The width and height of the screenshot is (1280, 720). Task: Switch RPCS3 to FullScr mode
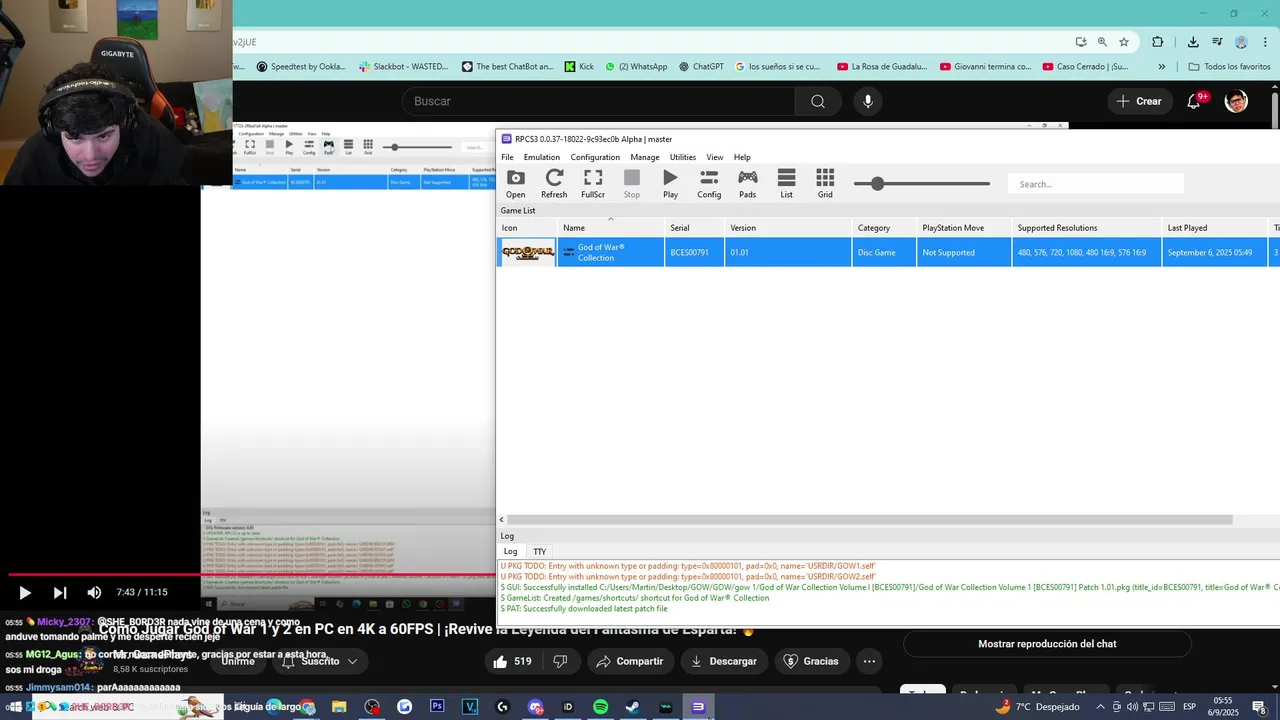pos(593,183)
